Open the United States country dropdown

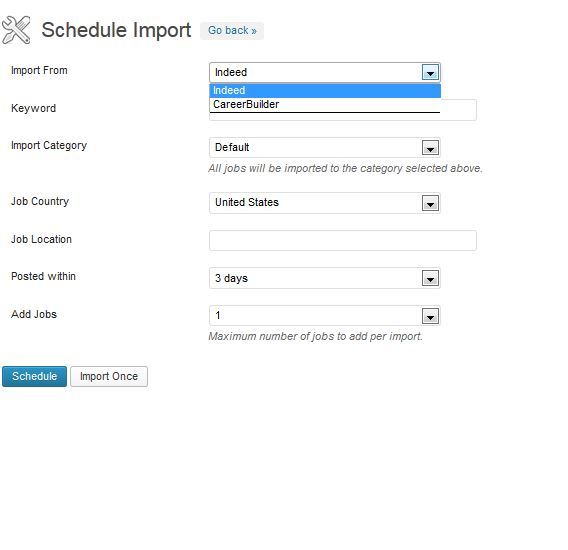click(x=325, y=203)
